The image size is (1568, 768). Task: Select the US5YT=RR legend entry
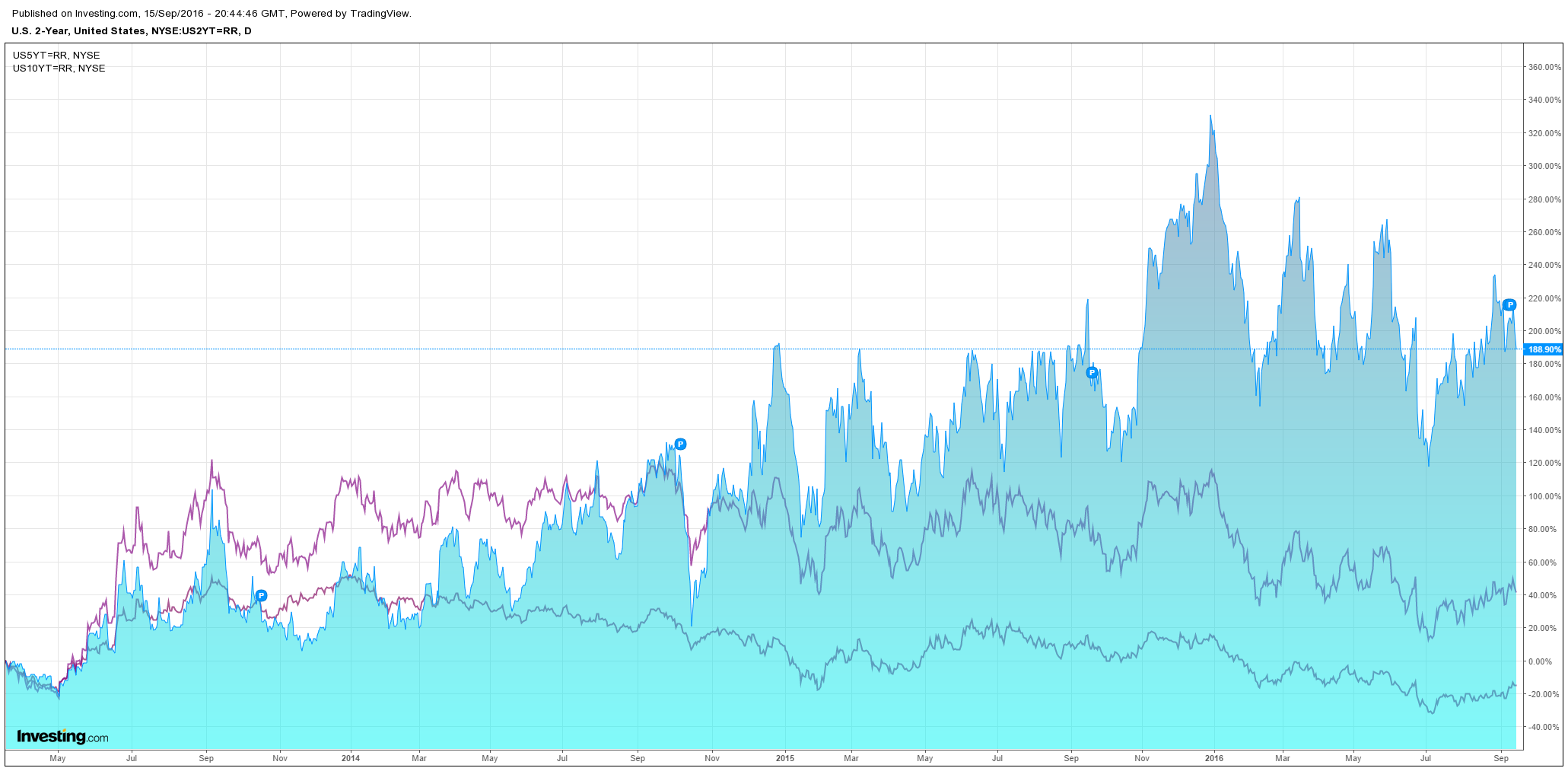[x=56, y=56]
